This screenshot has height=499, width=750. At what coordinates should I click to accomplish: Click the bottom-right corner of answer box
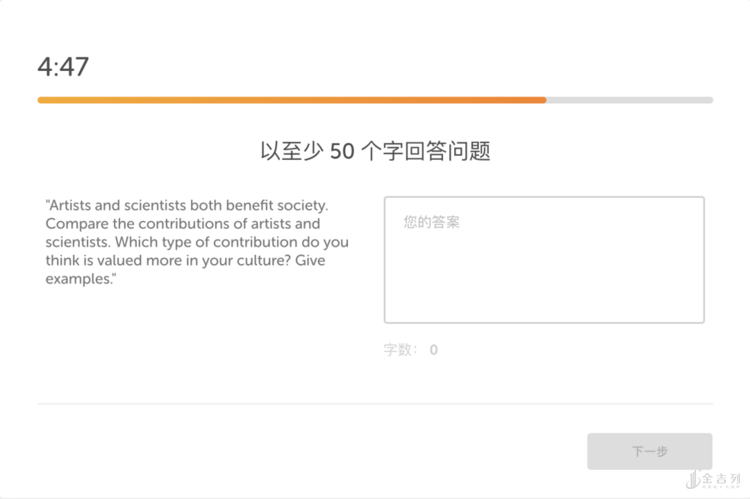pyautogui.click(x=701, y=320)
